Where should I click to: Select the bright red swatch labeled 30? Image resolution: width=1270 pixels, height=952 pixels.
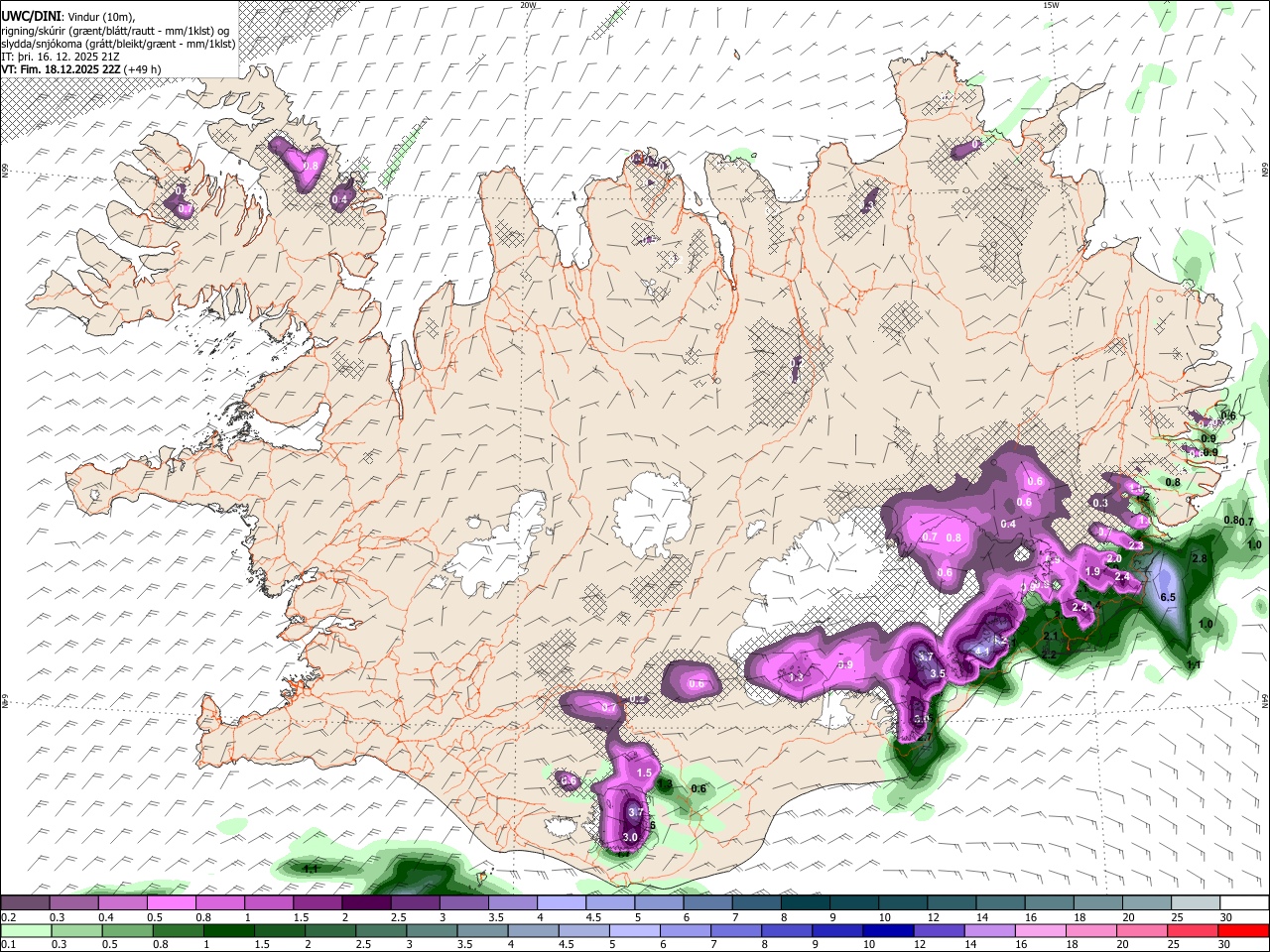[1243, 930]
